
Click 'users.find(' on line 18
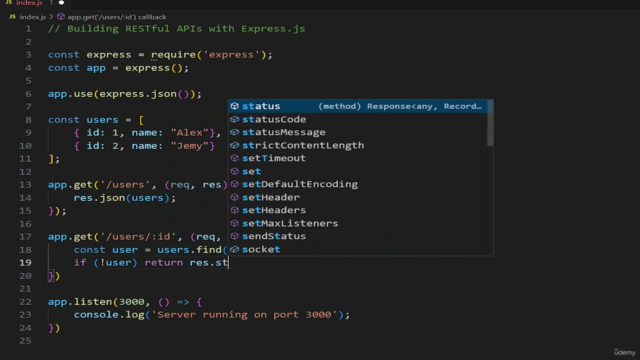tap(192, 250)
